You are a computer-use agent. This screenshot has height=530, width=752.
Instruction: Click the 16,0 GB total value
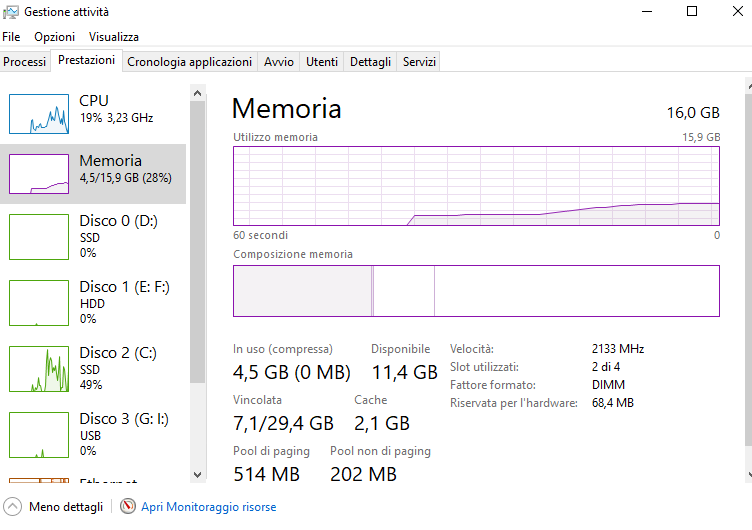[x=693, y=113]
